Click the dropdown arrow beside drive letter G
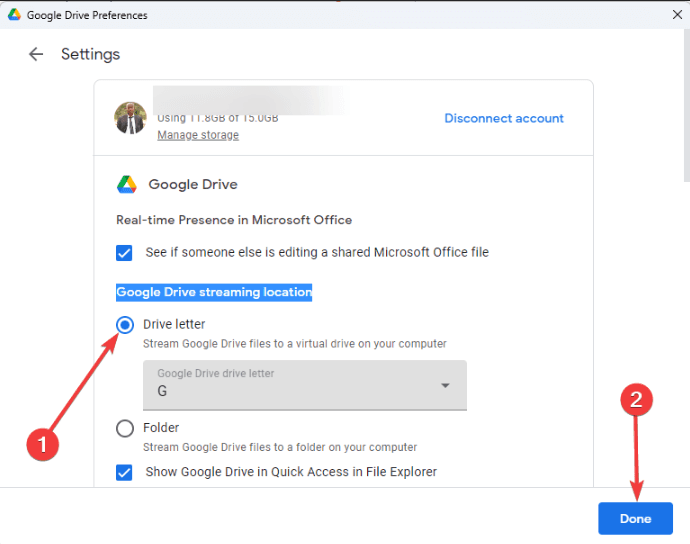690x544 pixels. point(445,385)
